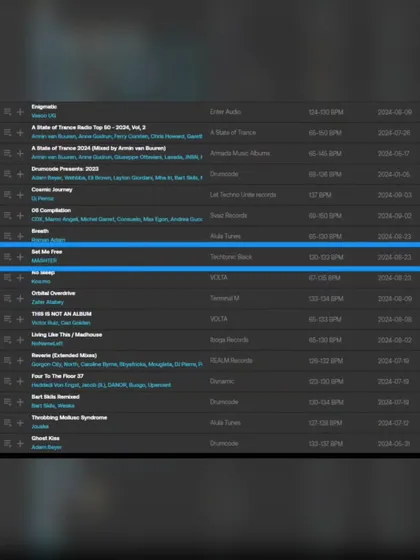Select release date 2024-05-31

click(x=394, y=444)
